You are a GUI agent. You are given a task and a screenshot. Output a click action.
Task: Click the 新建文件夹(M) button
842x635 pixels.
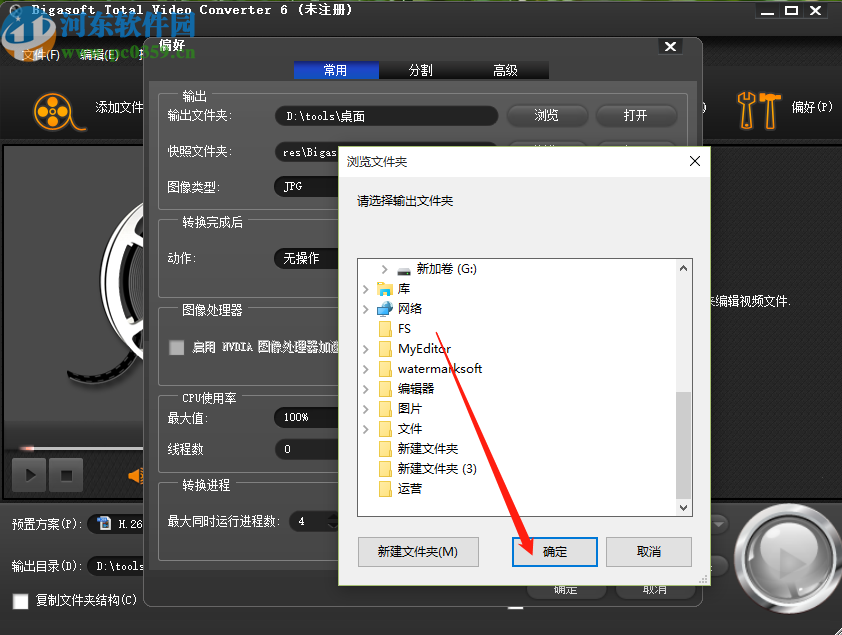(x=418, y=551)
